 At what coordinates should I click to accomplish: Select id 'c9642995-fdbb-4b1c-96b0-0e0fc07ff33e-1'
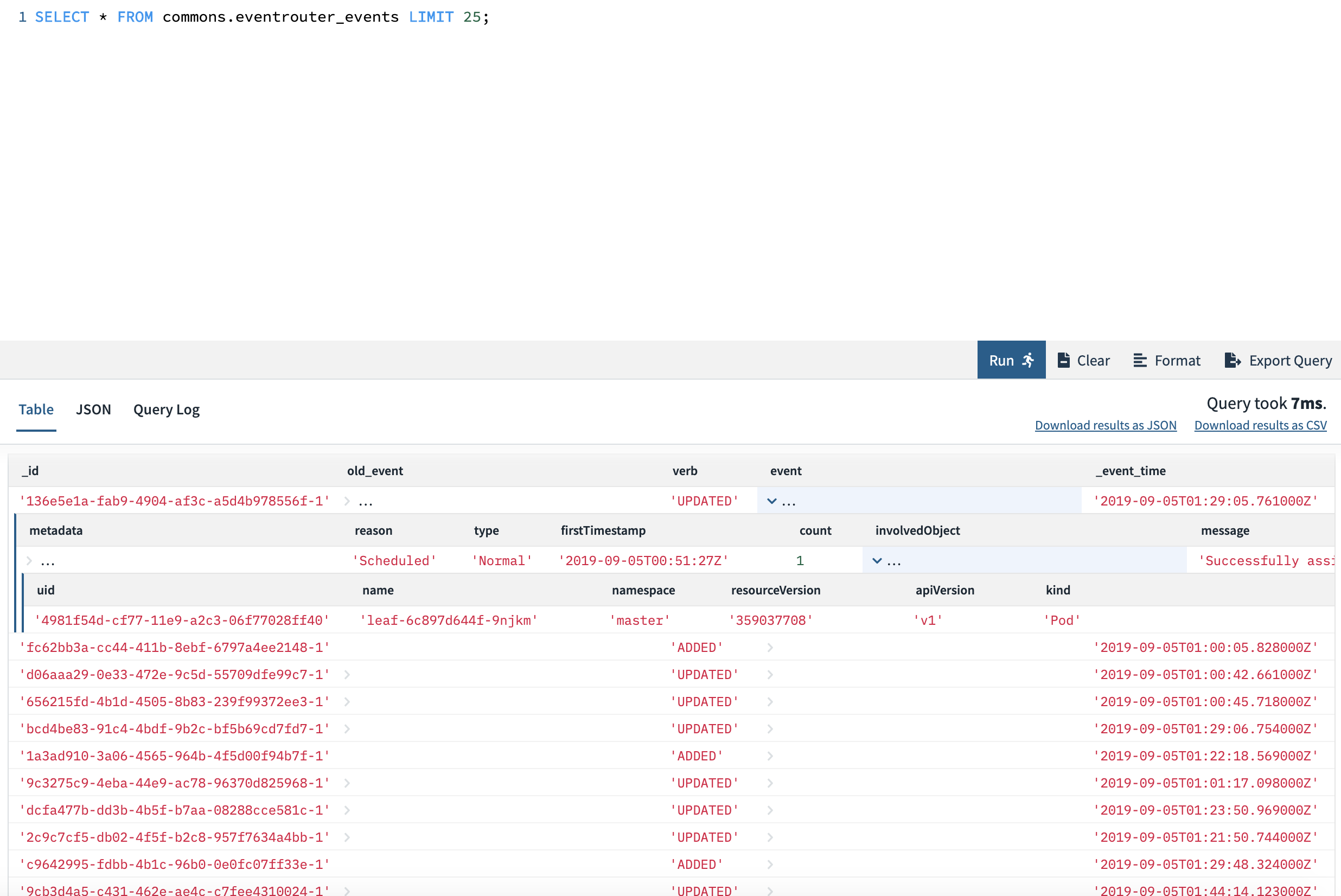175,865
